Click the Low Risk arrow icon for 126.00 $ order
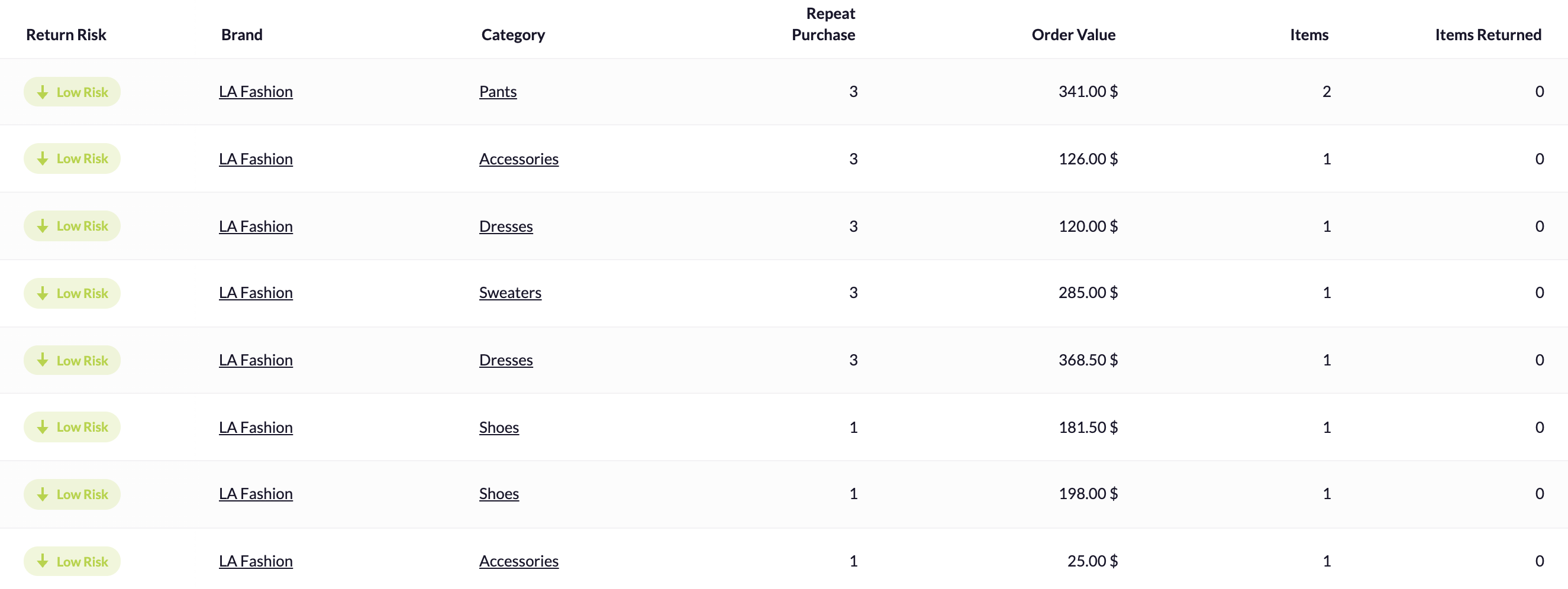This screenshot has height=589, width=1568. (x=43, y=159)
